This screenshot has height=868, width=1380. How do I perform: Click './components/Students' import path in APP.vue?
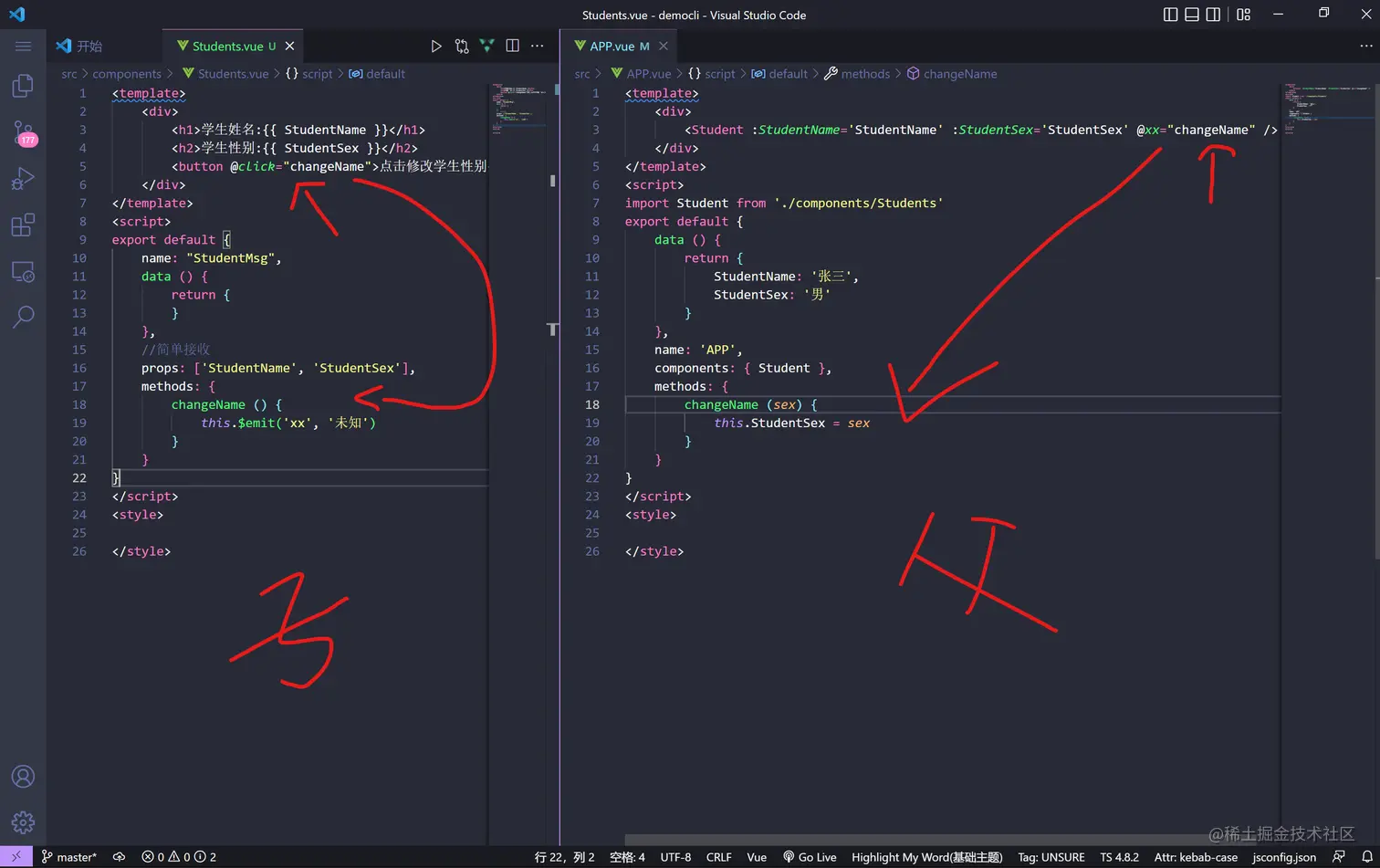pos(858,203)
